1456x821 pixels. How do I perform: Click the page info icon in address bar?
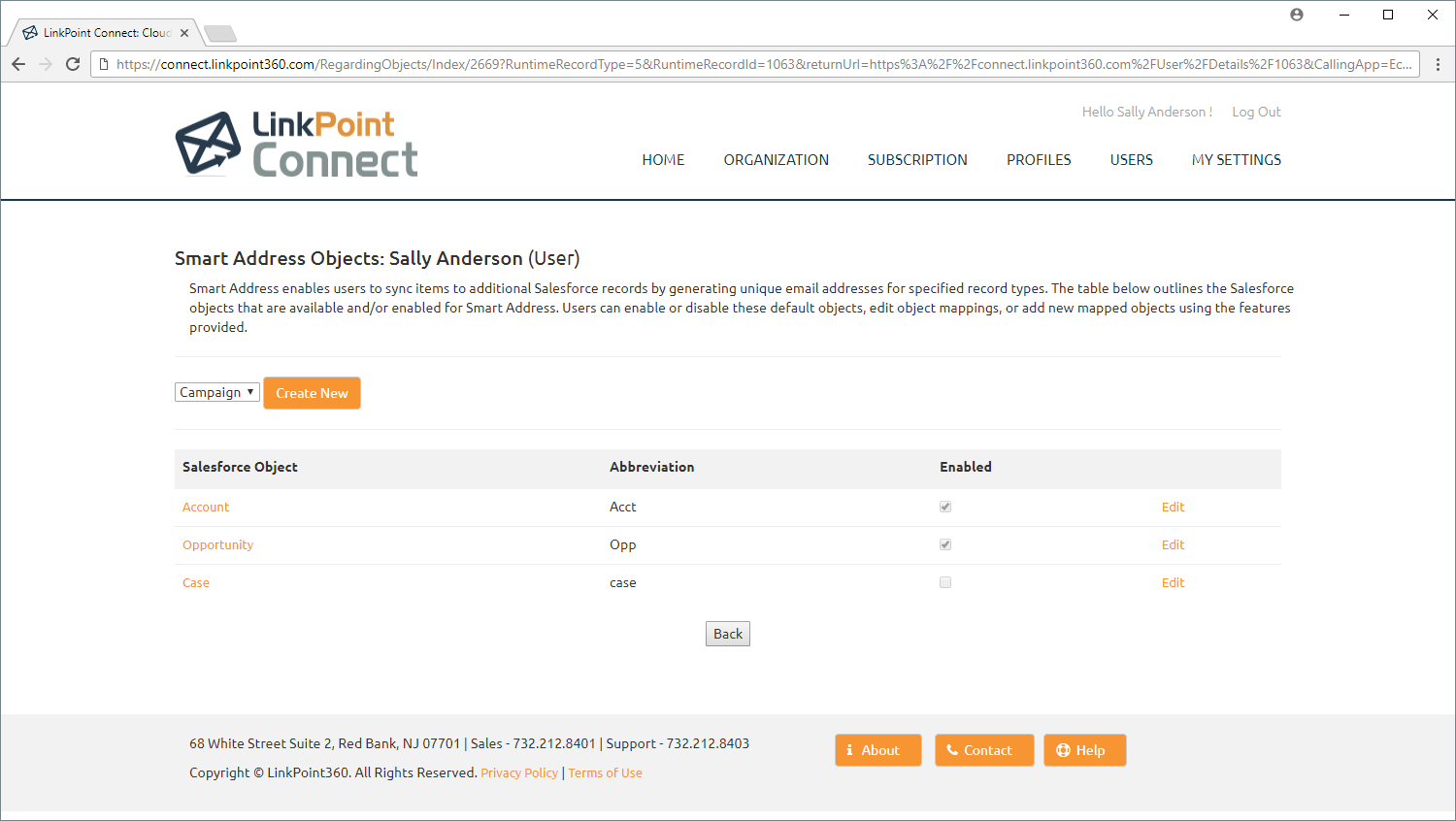[103, 64]
